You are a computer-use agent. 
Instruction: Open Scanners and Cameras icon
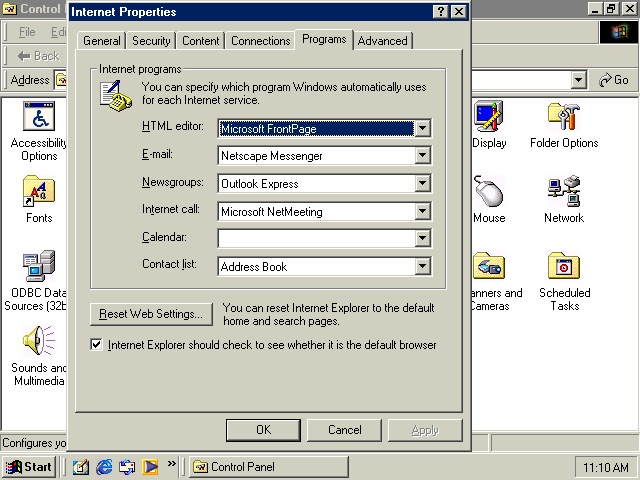click(x=489, y=266)
